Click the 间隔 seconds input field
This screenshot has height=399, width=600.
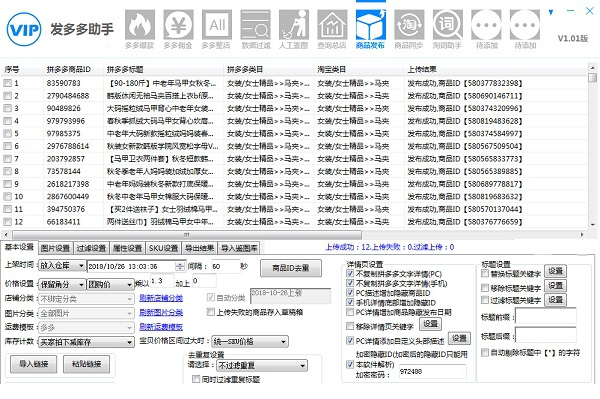pyautogui.click(x=225, y=266)
